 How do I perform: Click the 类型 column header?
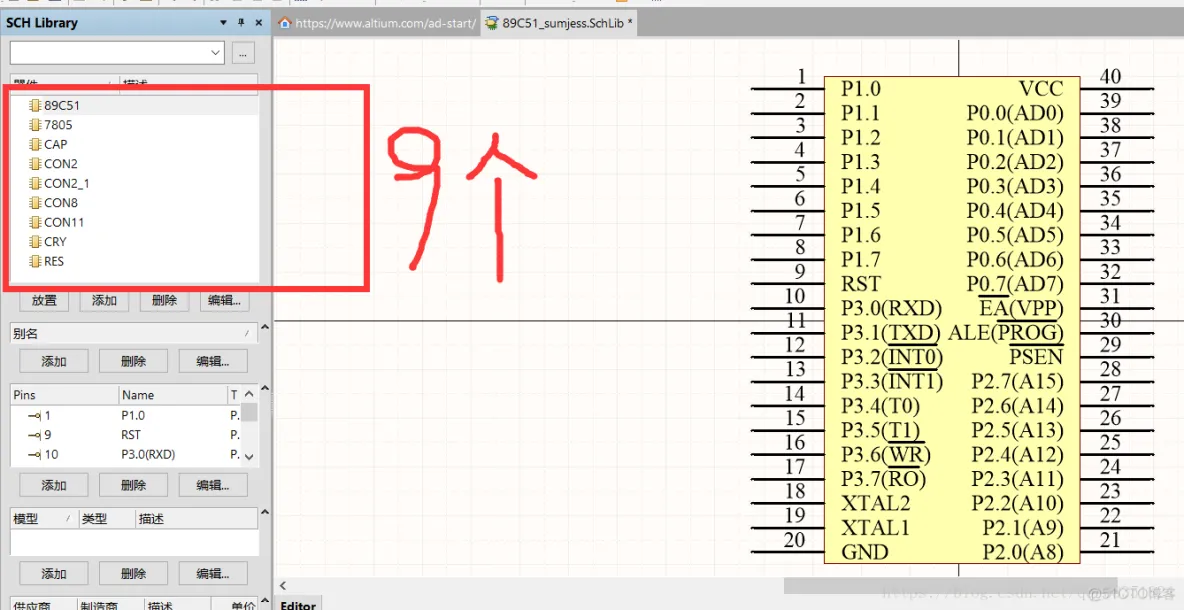106,519
